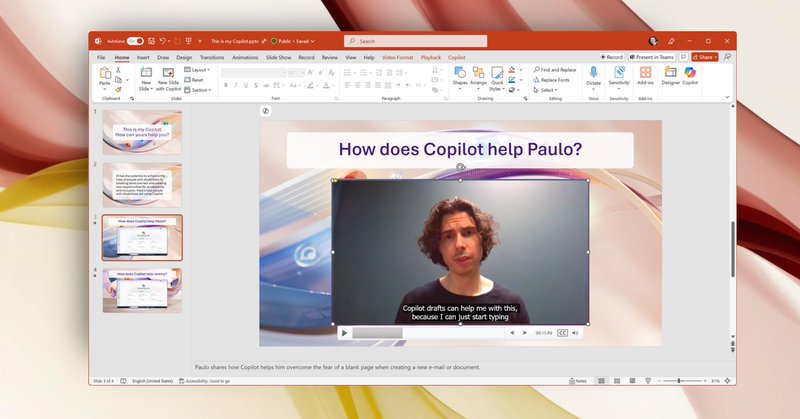Select the Format Painter brush
This screenshot has height=419, width=800.
[118, 90]
